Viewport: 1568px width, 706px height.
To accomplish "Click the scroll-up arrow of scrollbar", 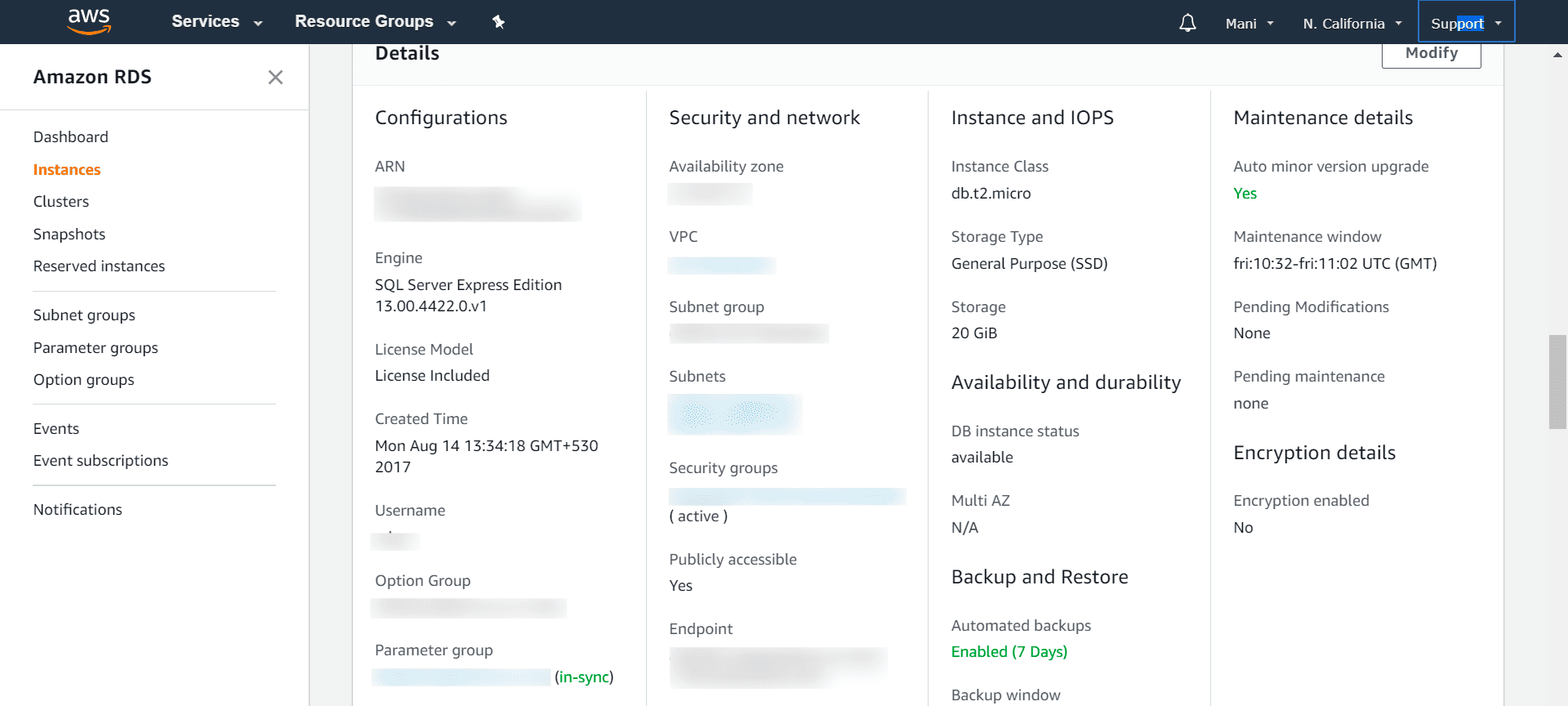I will click(1557, 55).
